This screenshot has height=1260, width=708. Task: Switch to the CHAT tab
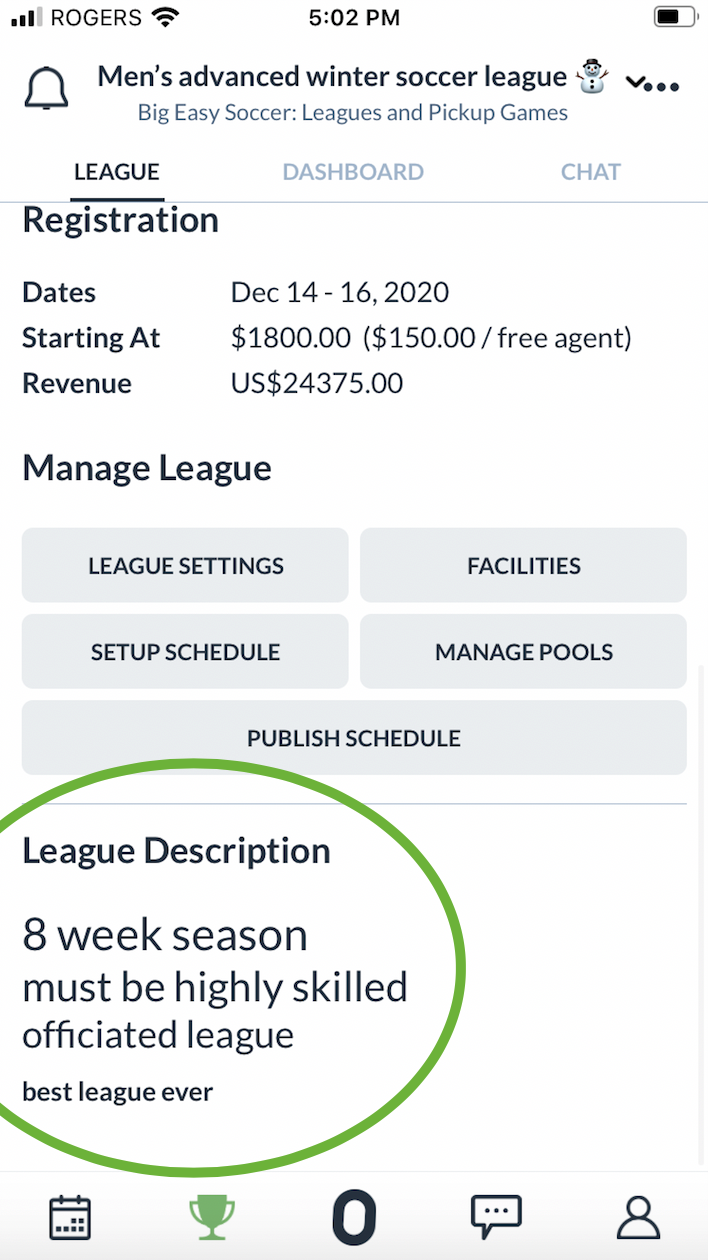(x=590, y=172)
